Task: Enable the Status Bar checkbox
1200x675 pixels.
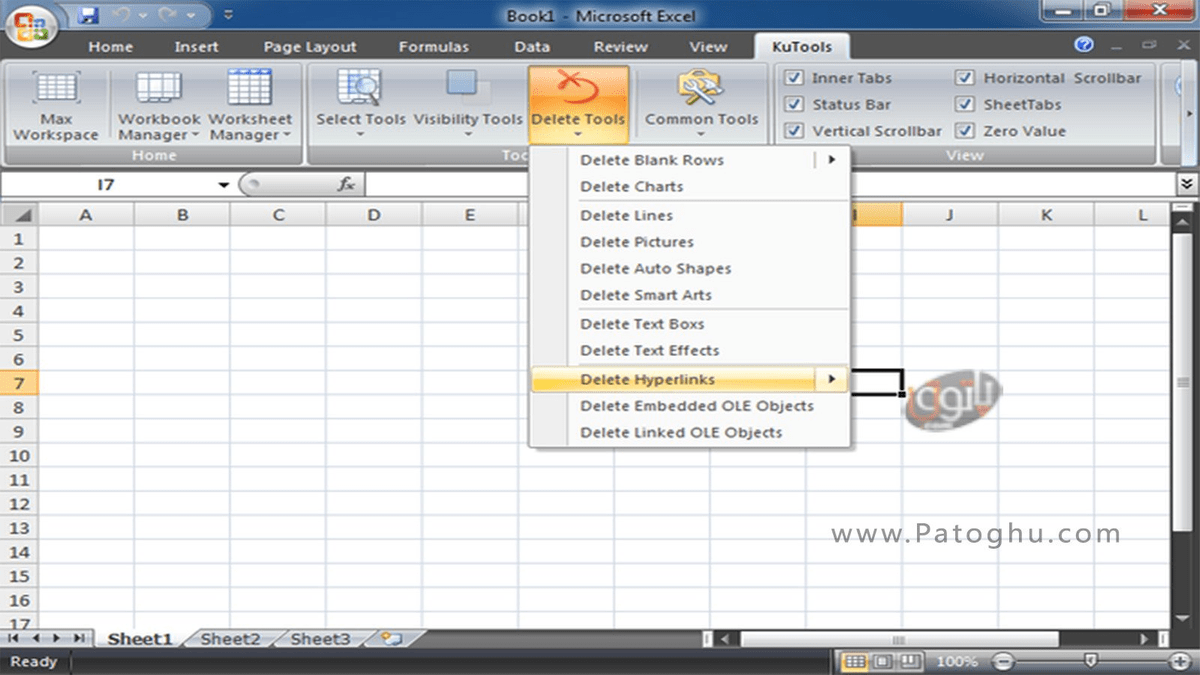Action: pos(793,104)
